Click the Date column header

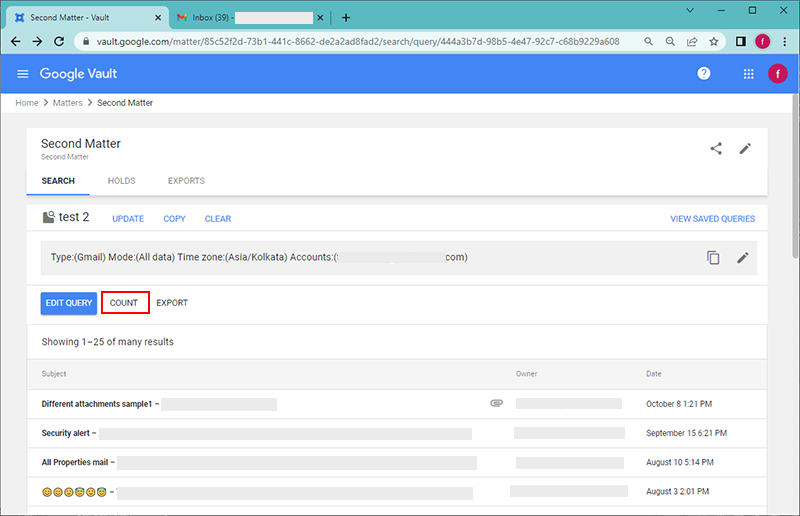[654, 374]
